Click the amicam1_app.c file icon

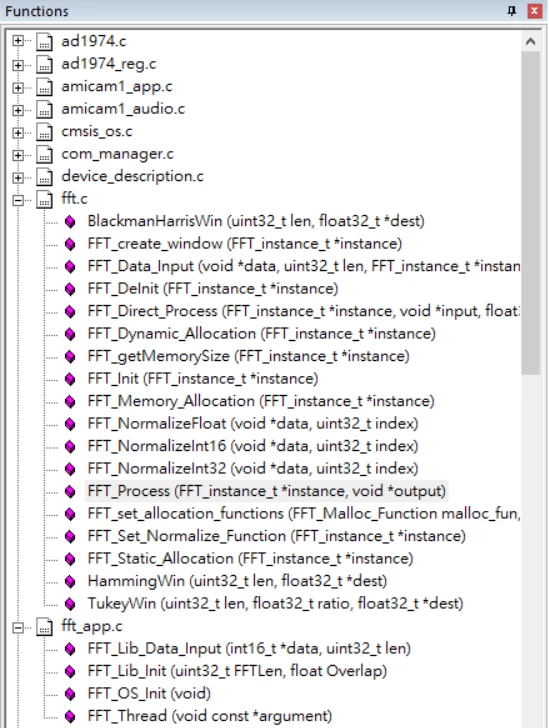[x=45, y=86]
